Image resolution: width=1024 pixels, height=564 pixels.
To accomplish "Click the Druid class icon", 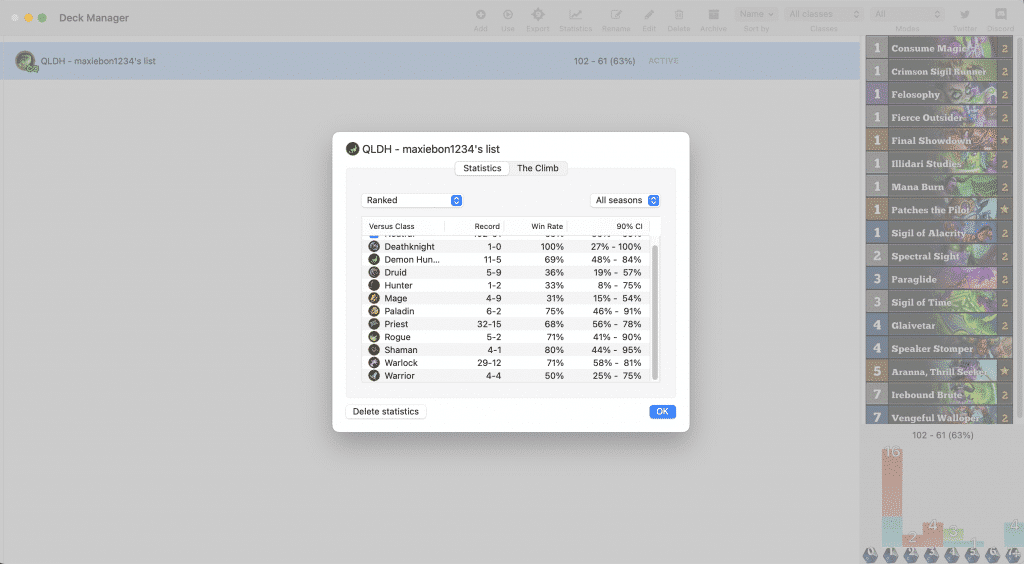I will pos(374,272).
